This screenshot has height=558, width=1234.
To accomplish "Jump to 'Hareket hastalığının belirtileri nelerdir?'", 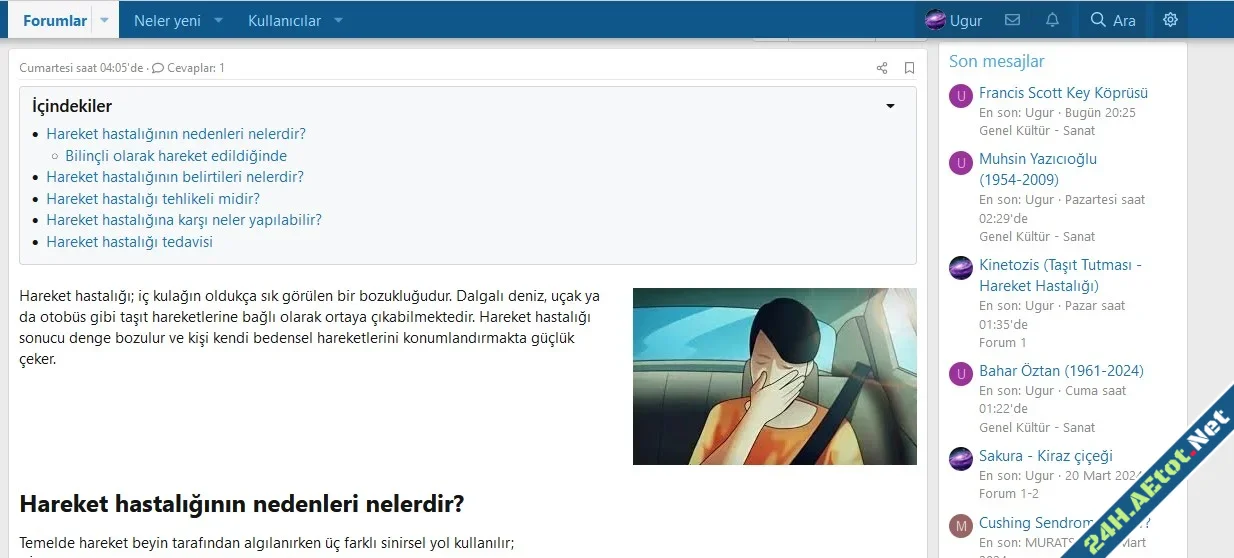I will pyautogui.click(x=175, y=177).
